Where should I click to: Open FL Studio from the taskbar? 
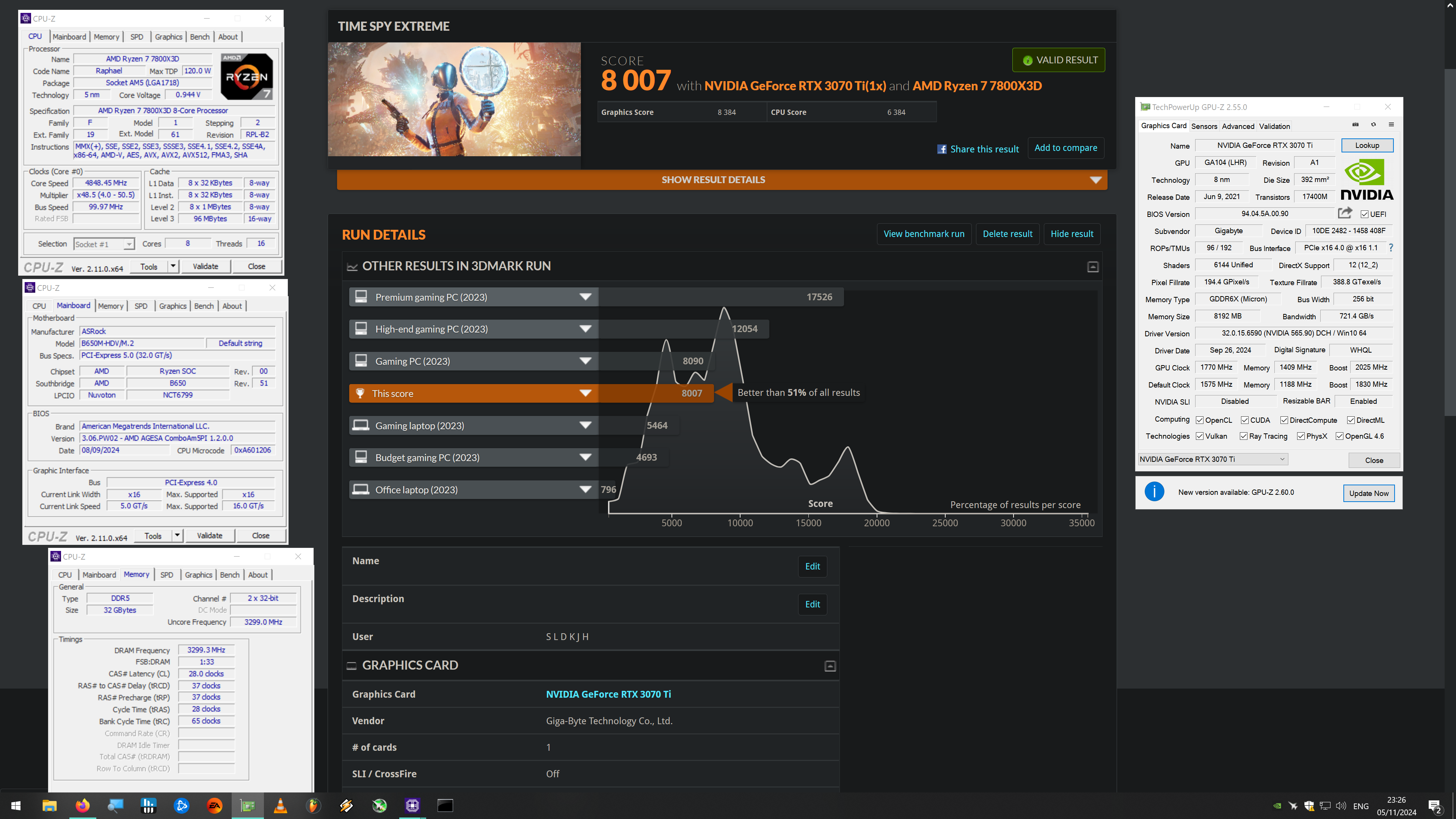[x=313, y=805]
